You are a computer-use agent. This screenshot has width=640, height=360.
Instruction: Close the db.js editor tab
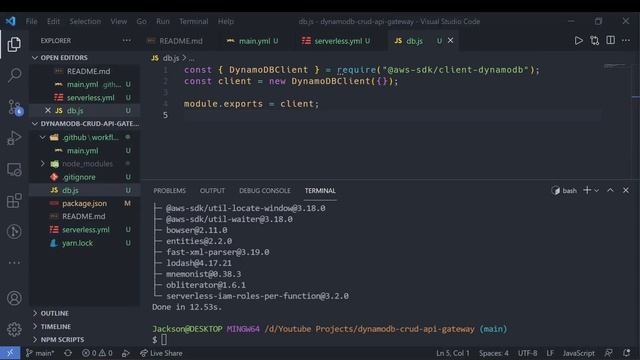click(450, 40)
